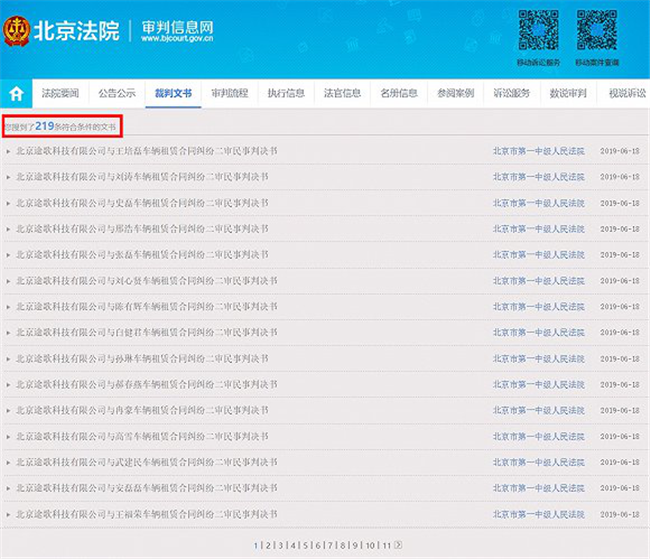Go to results page 11
Viewport: 650px width, 559px height.
(x=386, y=545)
